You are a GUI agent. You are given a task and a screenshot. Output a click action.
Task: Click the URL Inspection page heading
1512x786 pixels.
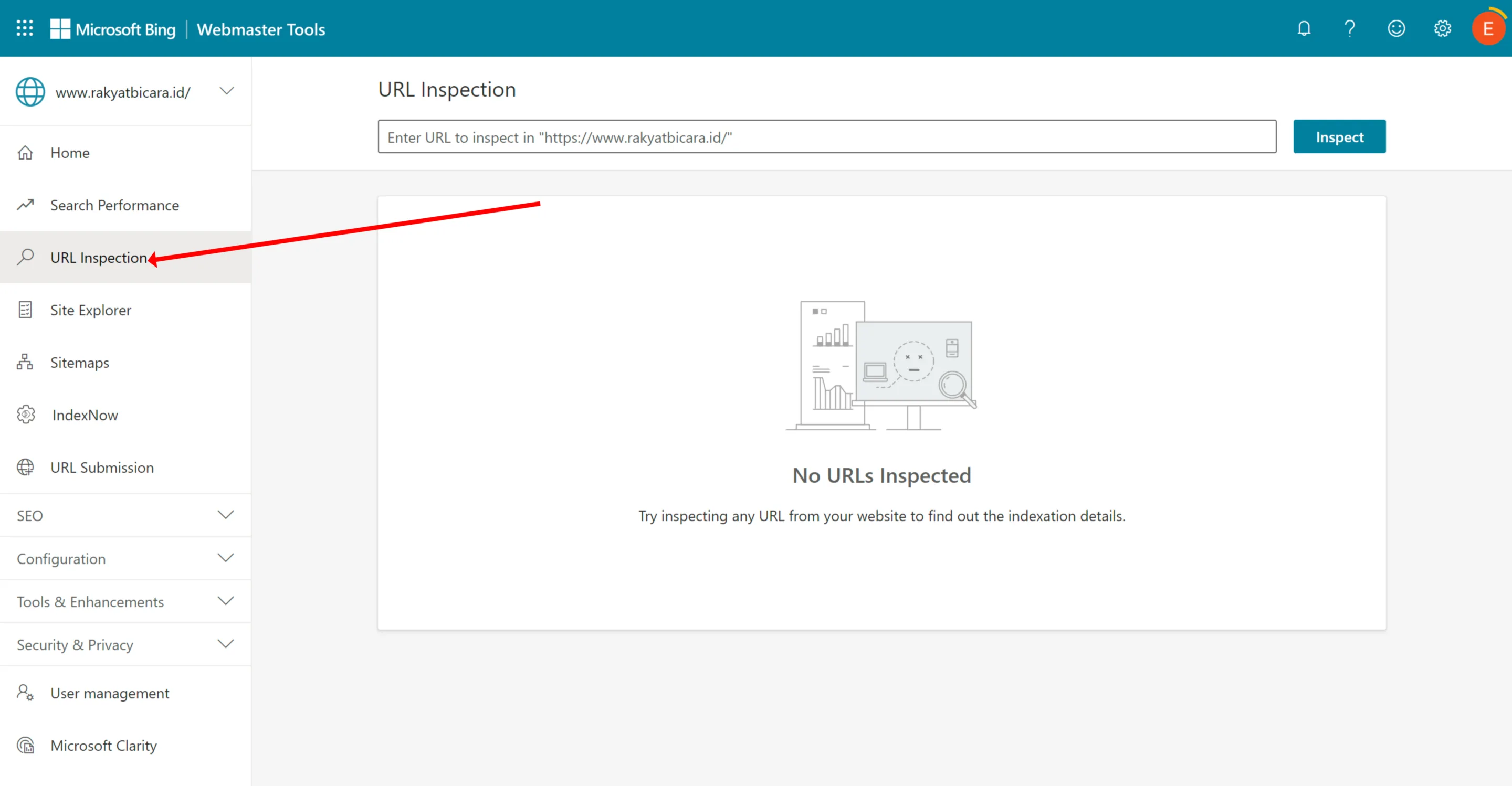447,89
